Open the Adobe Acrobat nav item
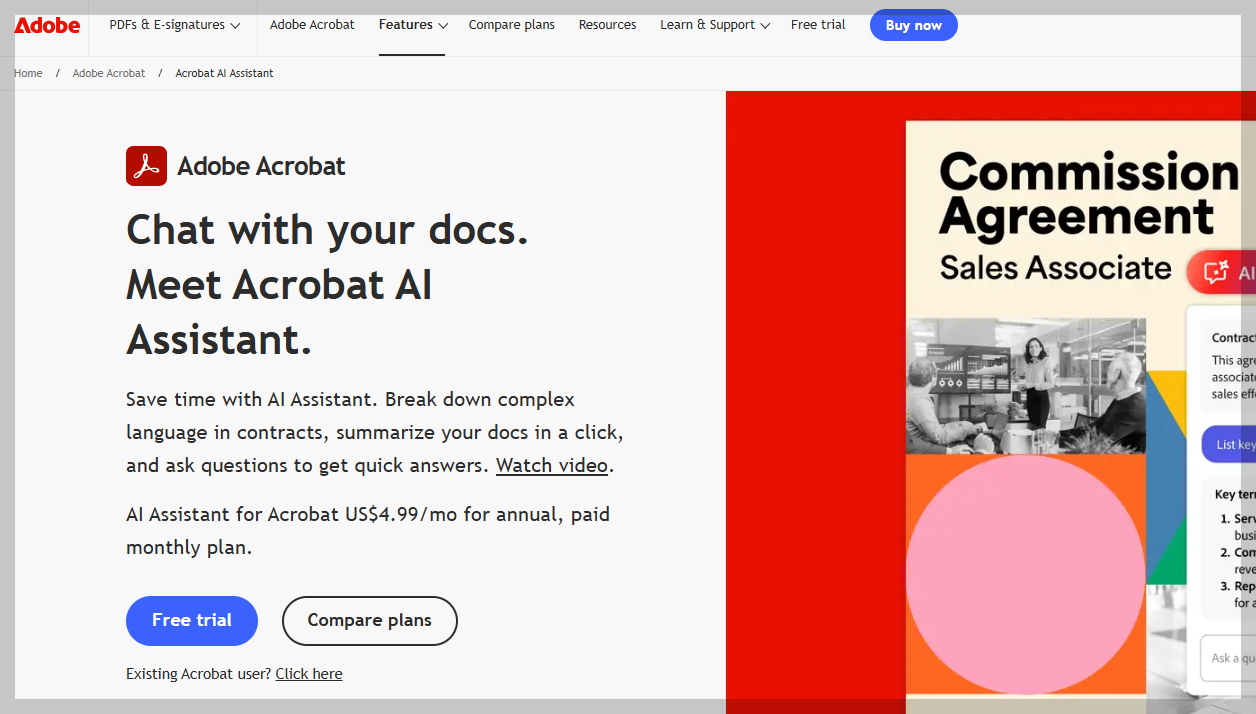Viewport: 1256px width, 714px height. click(312, 25)
